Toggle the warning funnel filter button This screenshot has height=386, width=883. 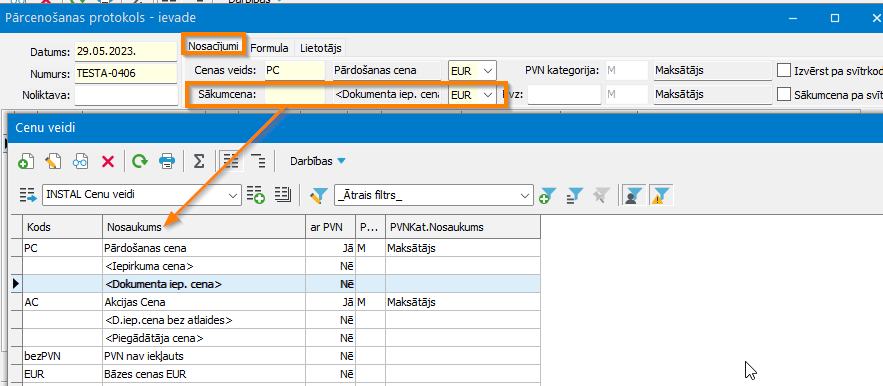point(661,196)
